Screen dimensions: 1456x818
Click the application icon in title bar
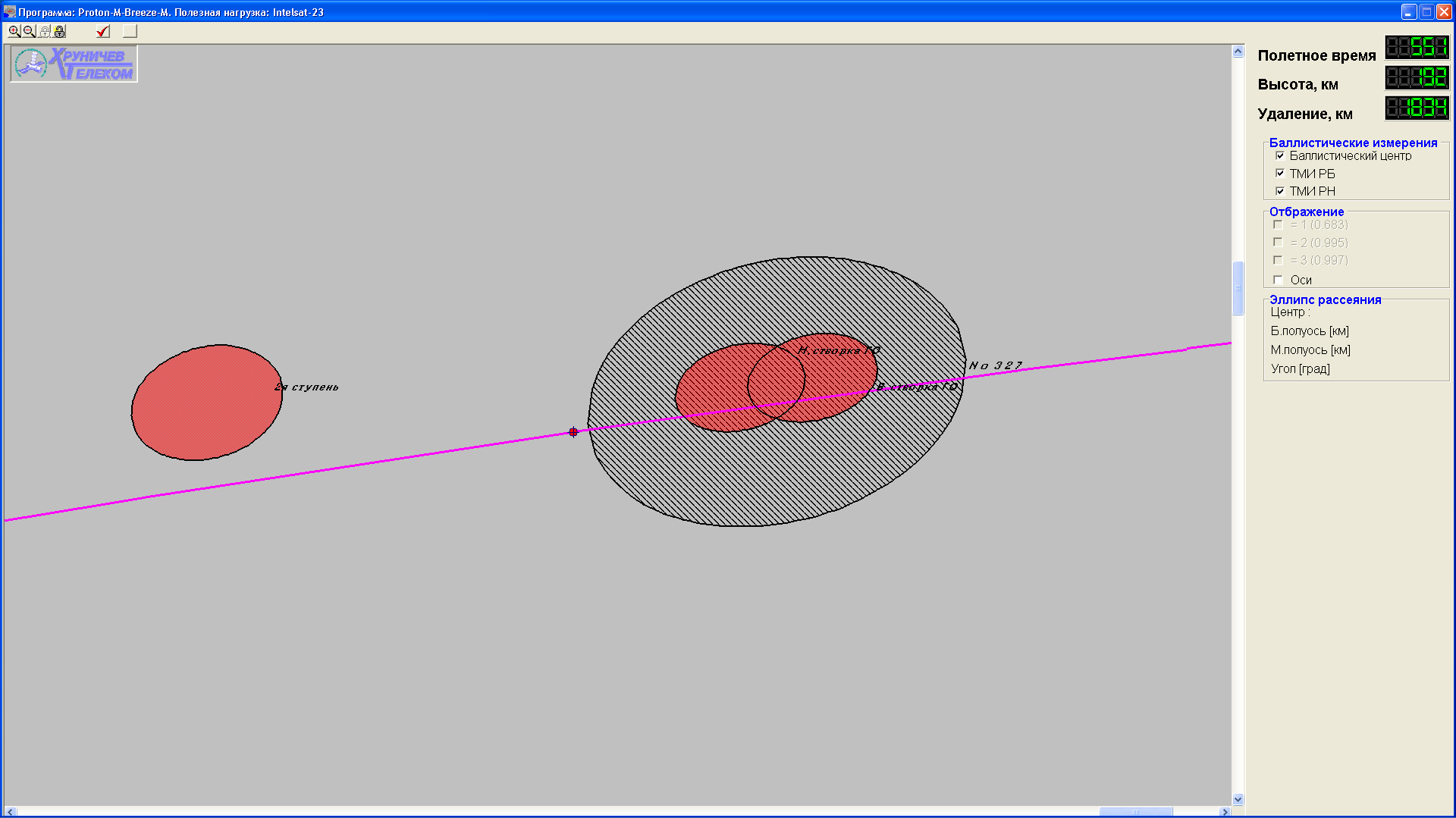click(9, 11)
